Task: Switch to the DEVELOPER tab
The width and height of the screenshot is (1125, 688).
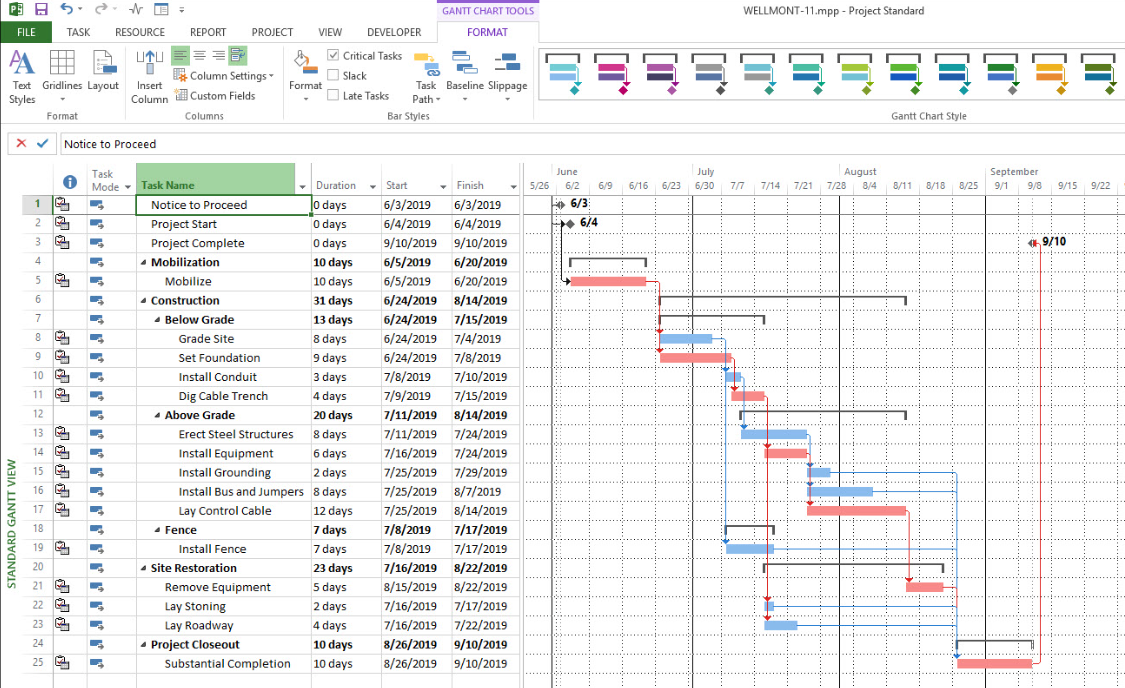Action: point(394,32)
